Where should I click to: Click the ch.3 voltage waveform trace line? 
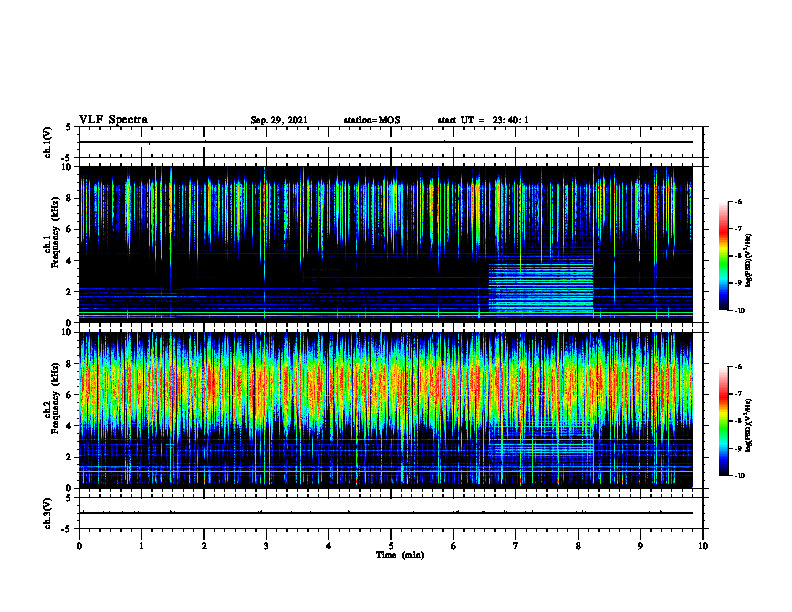386,513
